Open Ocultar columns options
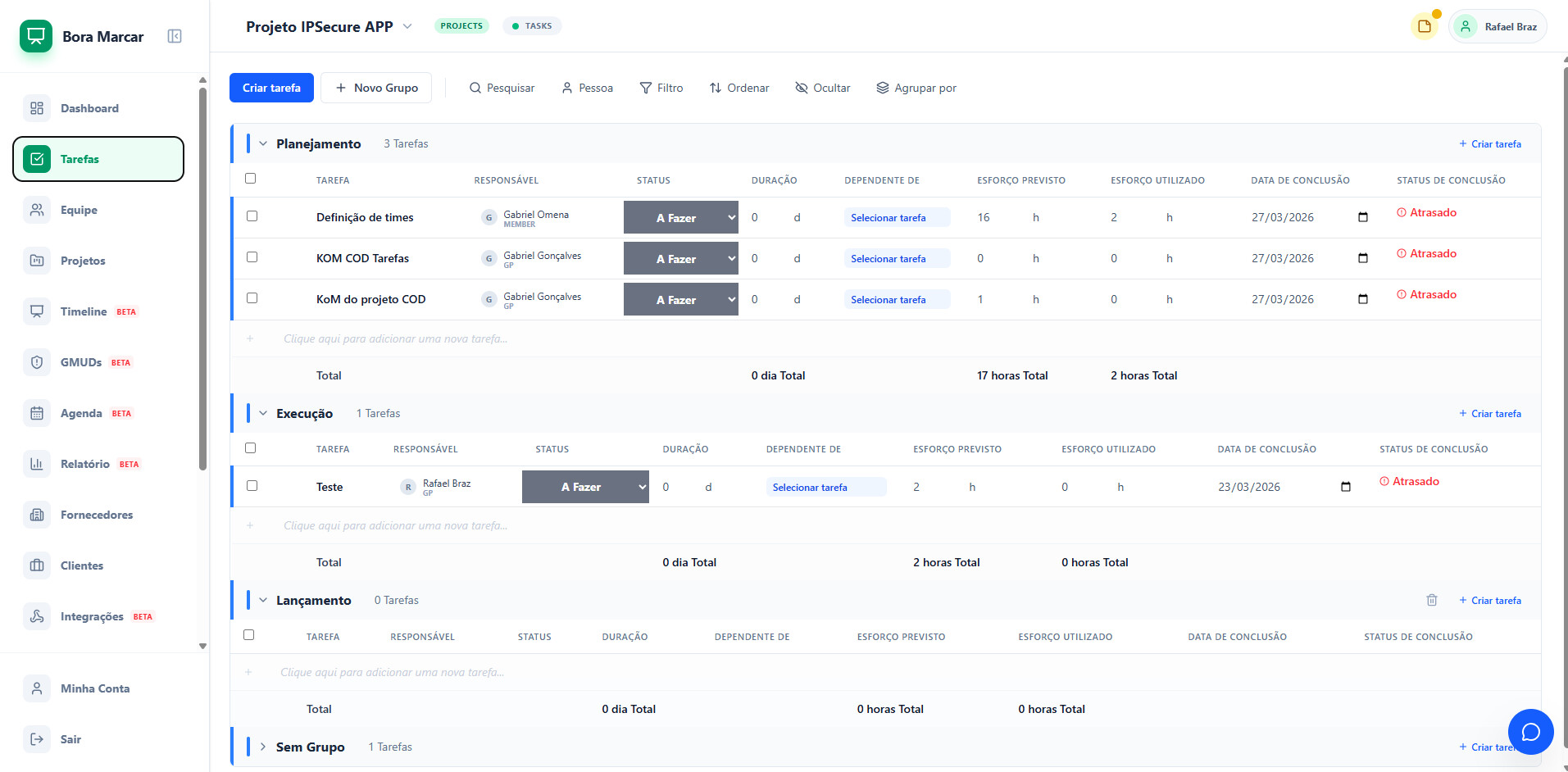Image resolution: width=1568 pixels, height=772 pixels. (823, 88)
